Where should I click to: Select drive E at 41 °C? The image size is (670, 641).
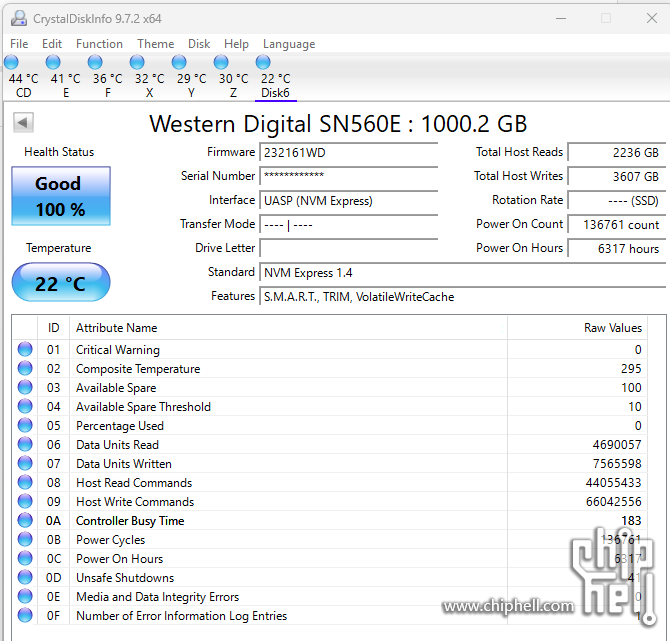pyautogui.click(x=65, y=77)
